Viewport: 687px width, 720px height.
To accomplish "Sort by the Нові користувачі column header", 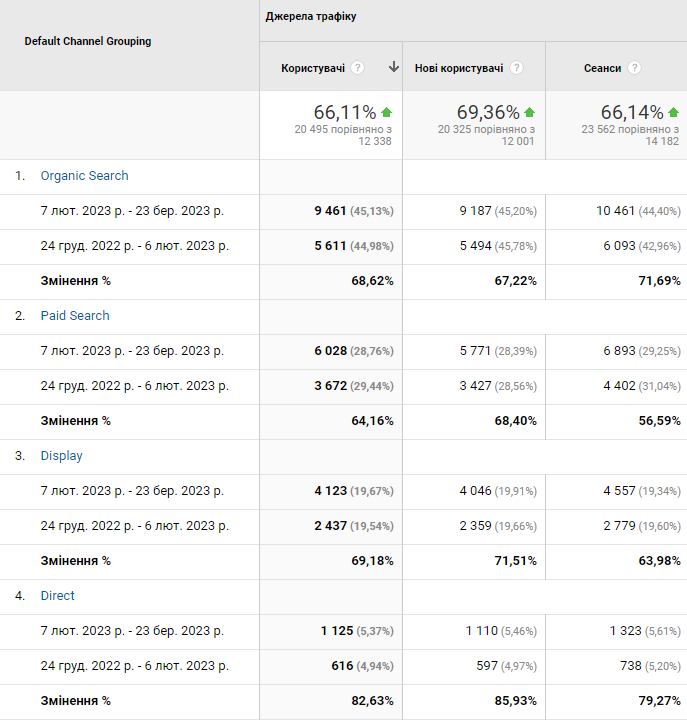I will tap(460, 68).
